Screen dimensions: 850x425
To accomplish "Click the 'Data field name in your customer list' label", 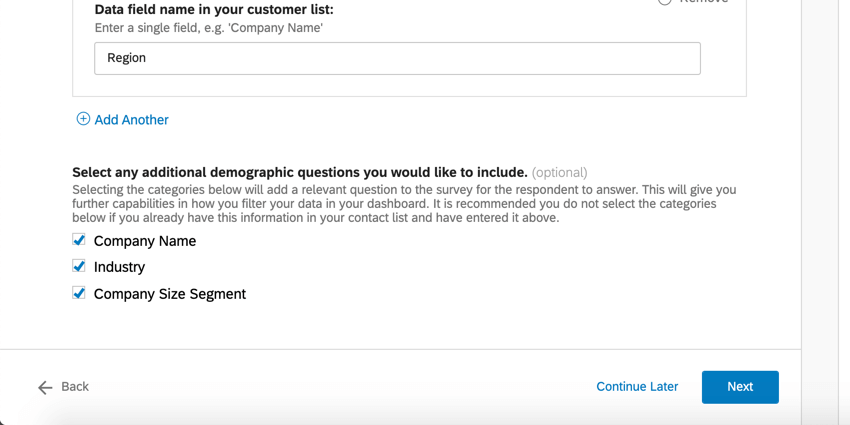I will coord(214,9).
